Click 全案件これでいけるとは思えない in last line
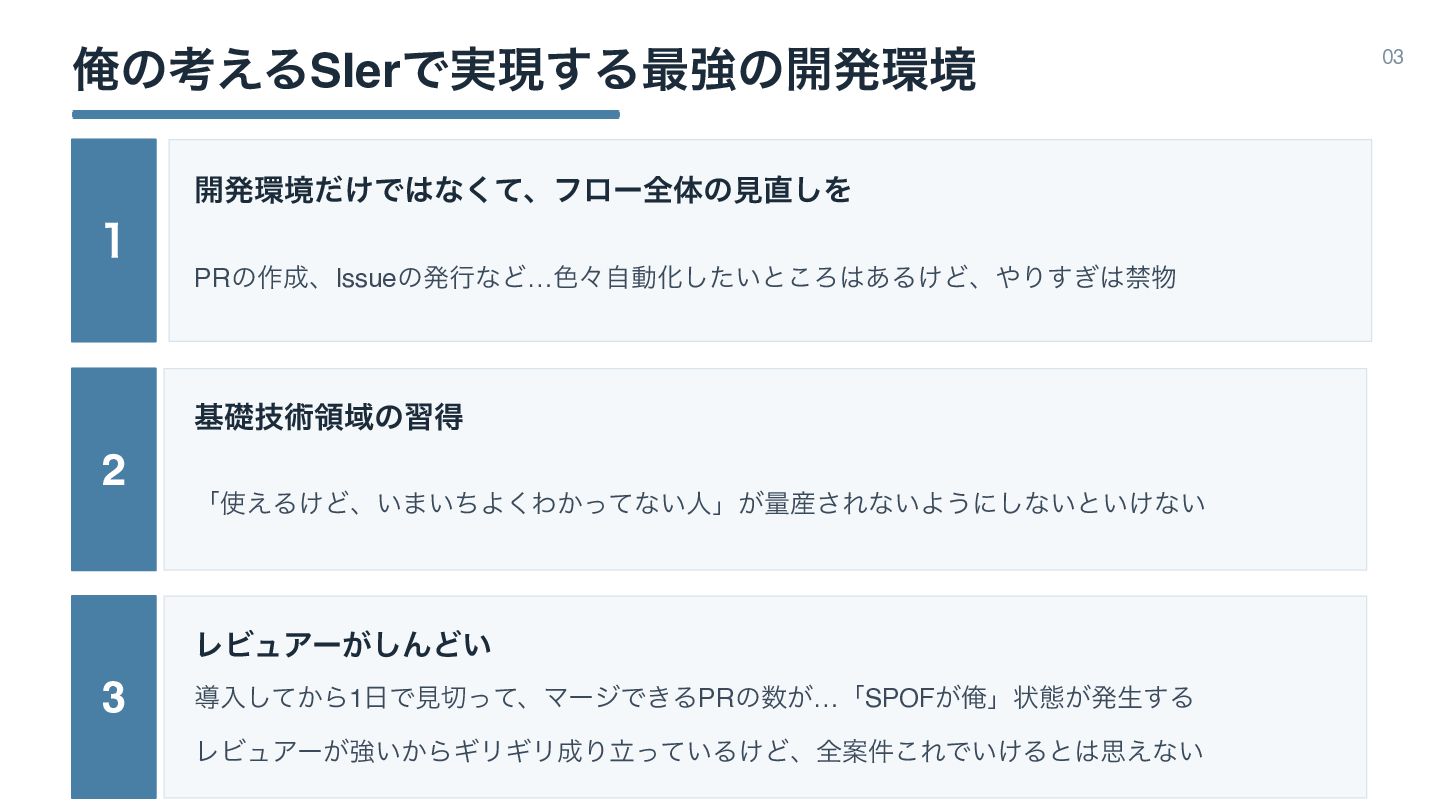 (1010, 750)
